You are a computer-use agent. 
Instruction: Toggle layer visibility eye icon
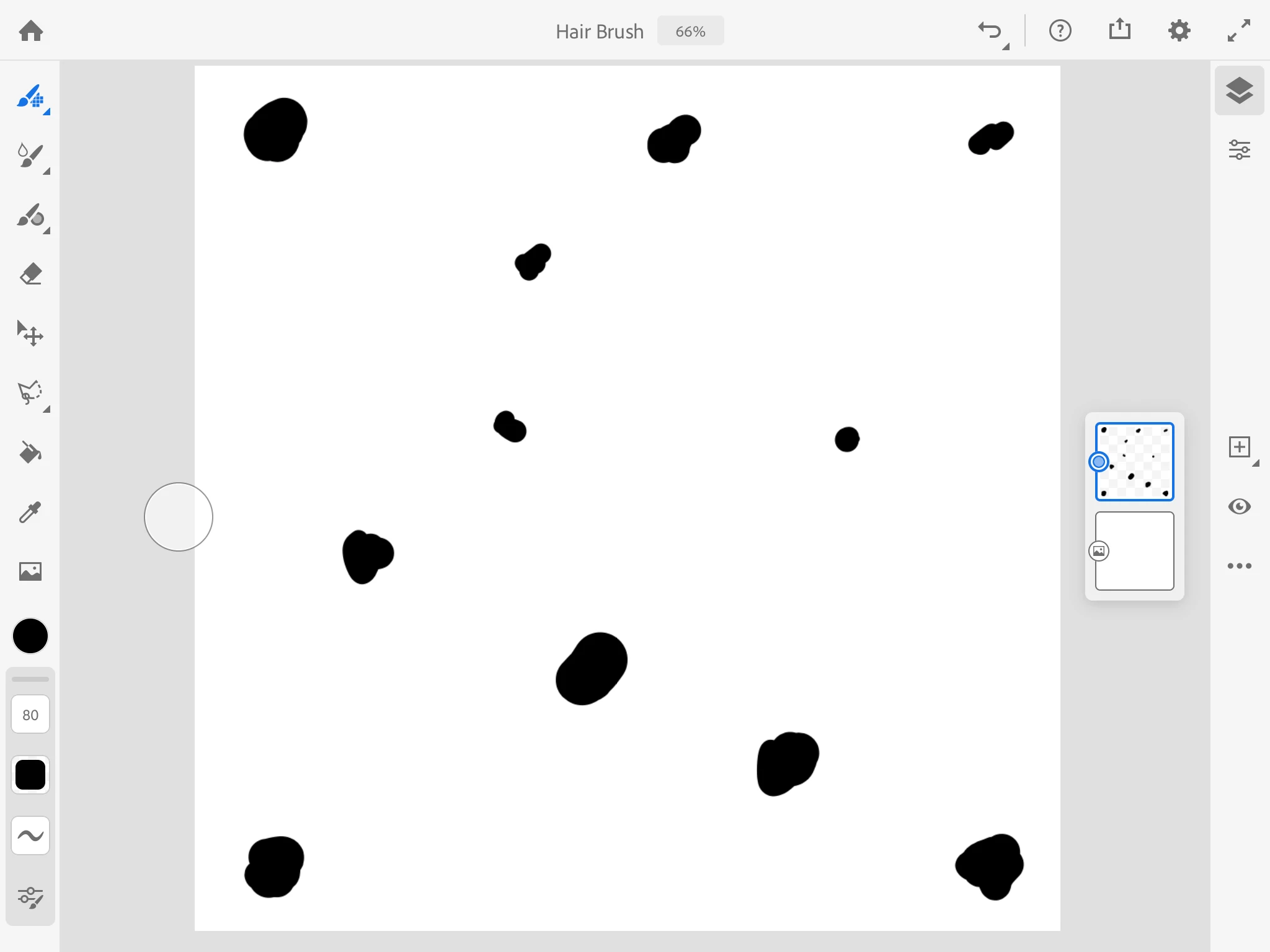click(x=1239, y=506)
